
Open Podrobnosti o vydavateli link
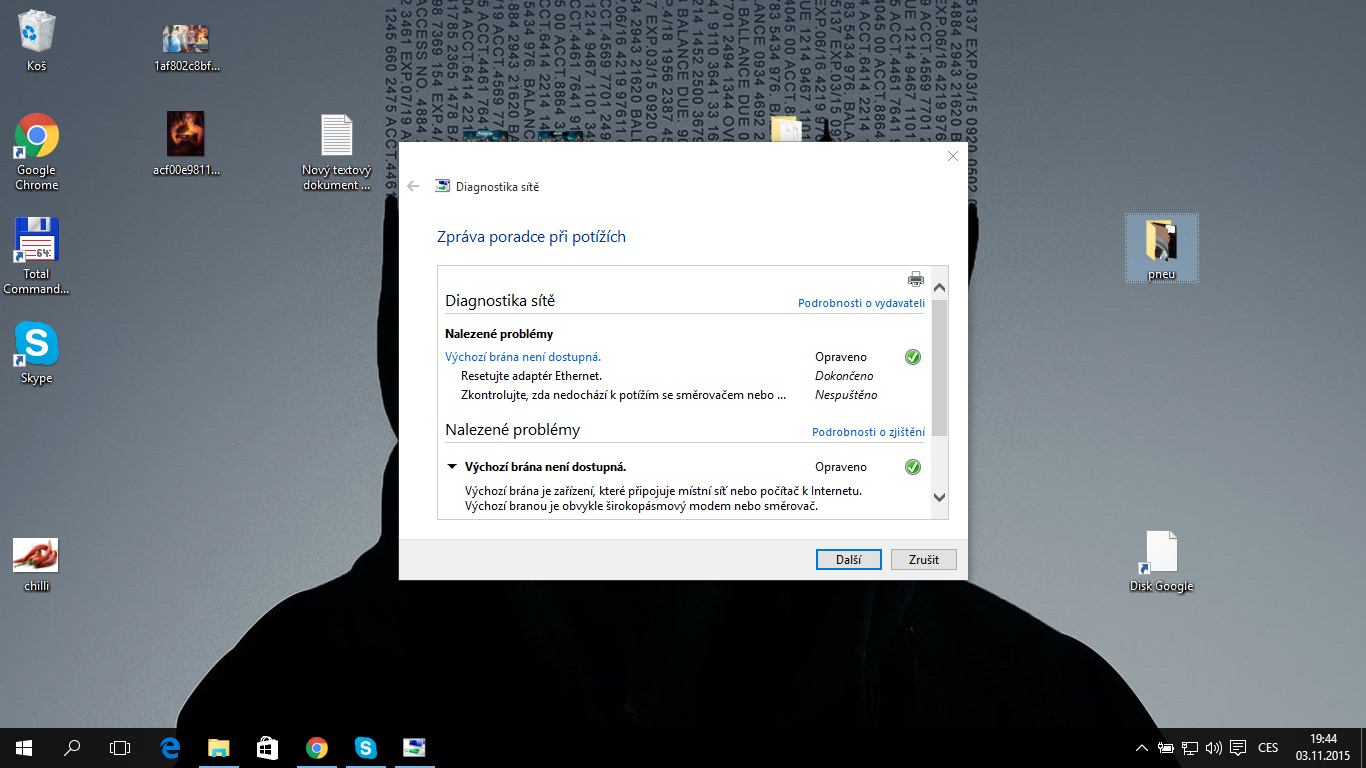pyautogui.click(x=861, y=303)
